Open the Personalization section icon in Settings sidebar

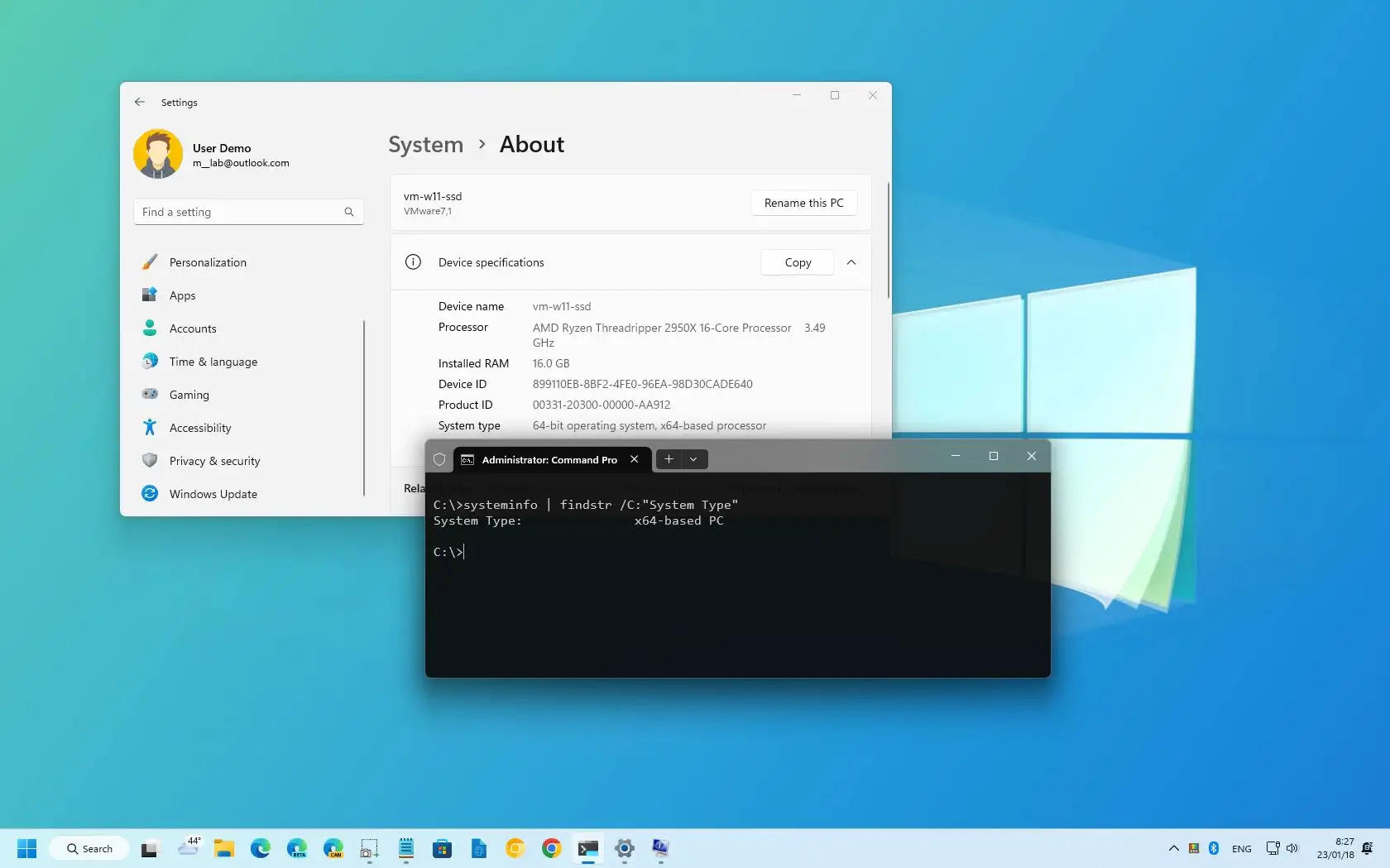150,262
